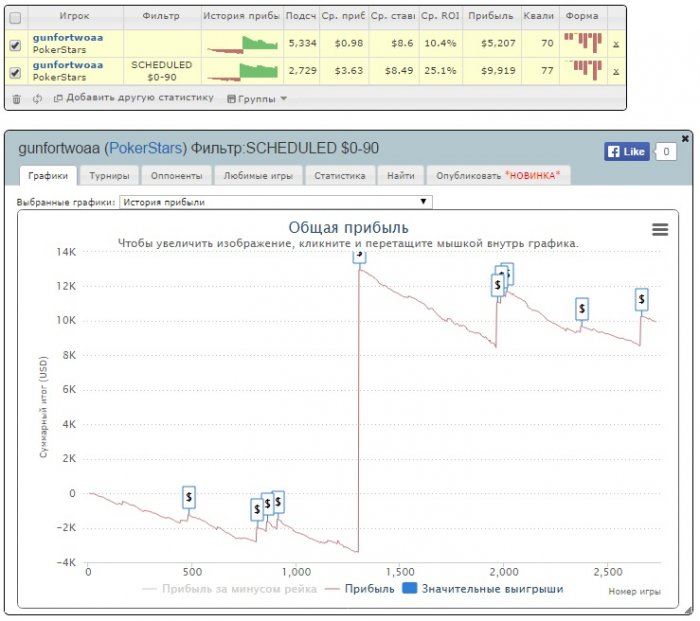Click the Facebook Like button
The width and height of the screenshot is (700, 621).
[x=627, y=152]
